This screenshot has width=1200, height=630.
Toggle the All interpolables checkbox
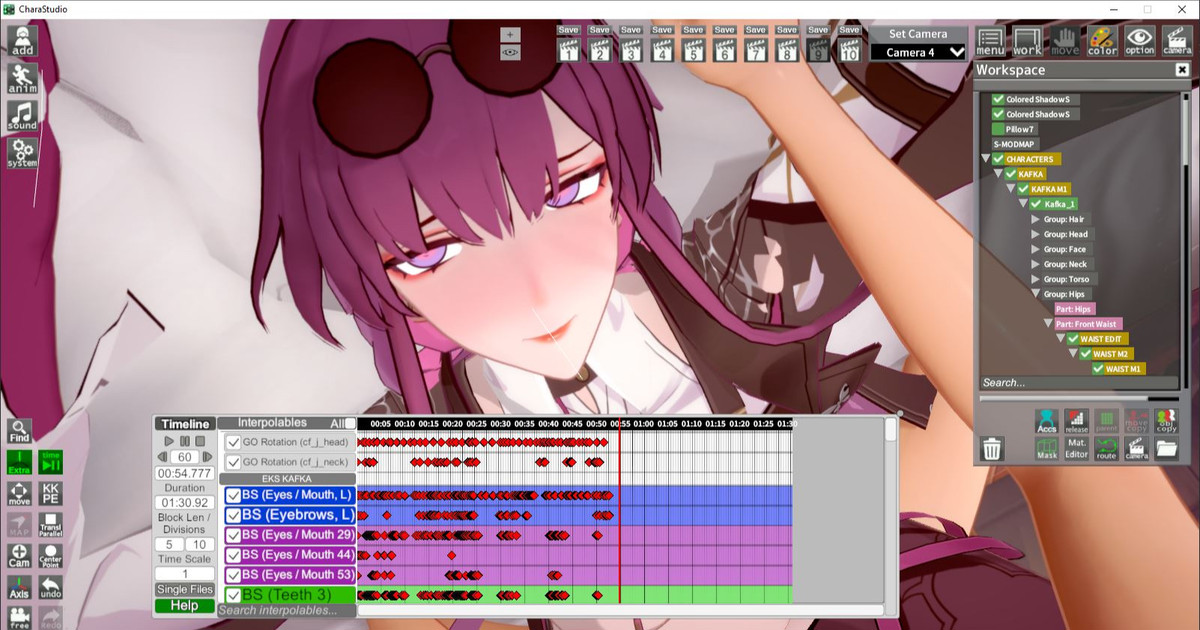pos(350,423)
